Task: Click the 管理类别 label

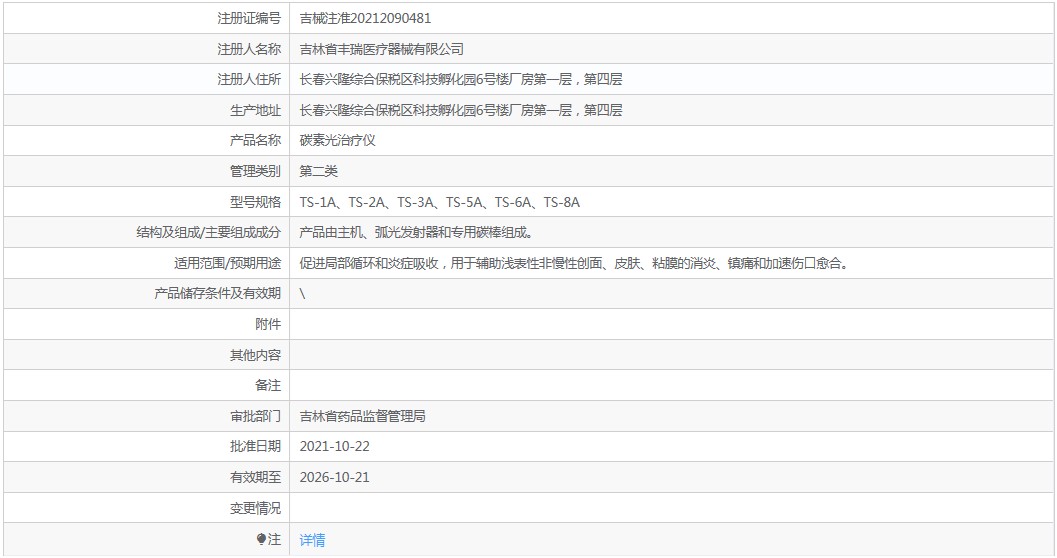Action: tap(255, 171)
